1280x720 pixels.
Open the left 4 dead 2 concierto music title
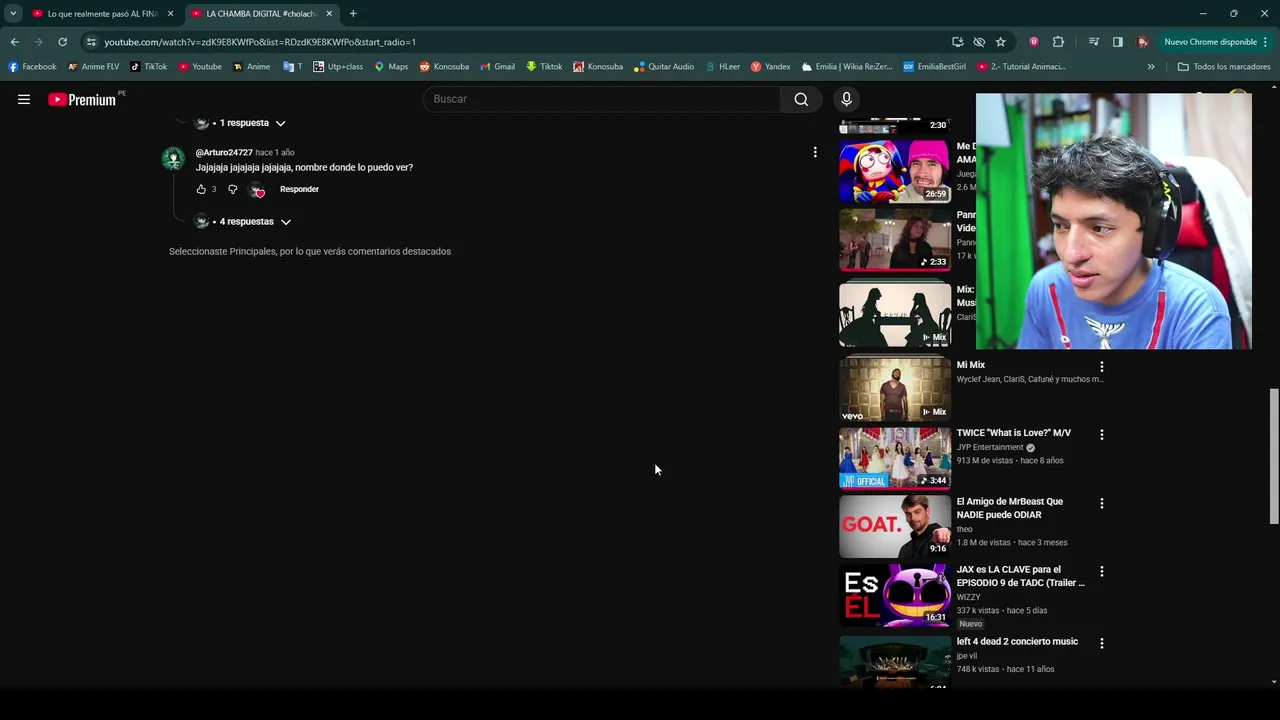tap(1017, 641)
